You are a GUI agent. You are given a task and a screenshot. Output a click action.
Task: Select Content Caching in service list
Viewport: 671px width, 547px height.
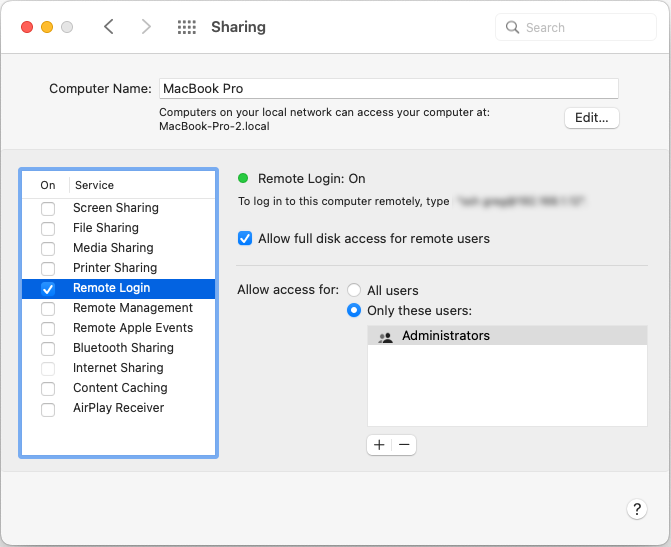coord(120,388)
